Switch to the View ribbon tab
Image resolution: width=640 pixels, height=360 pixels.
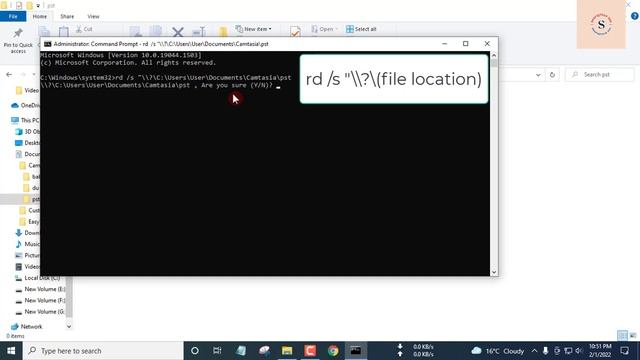tap(93, 16)
